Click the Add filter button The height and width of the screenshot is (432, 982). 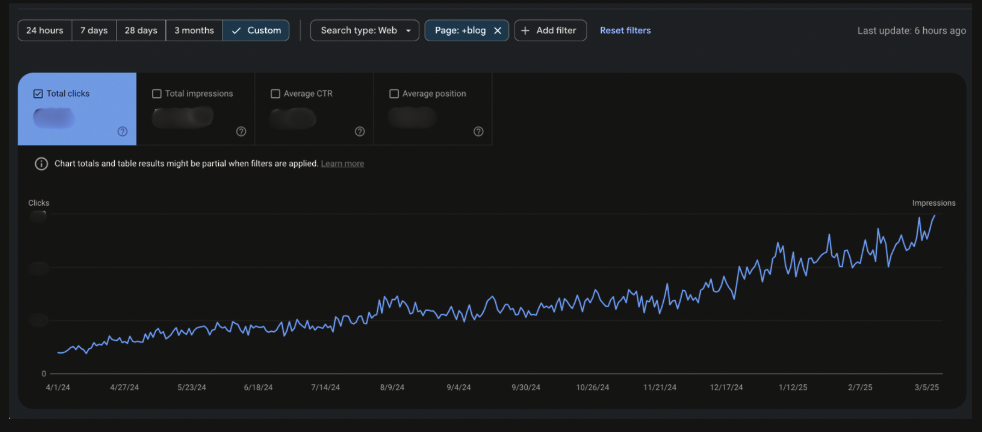550,31
